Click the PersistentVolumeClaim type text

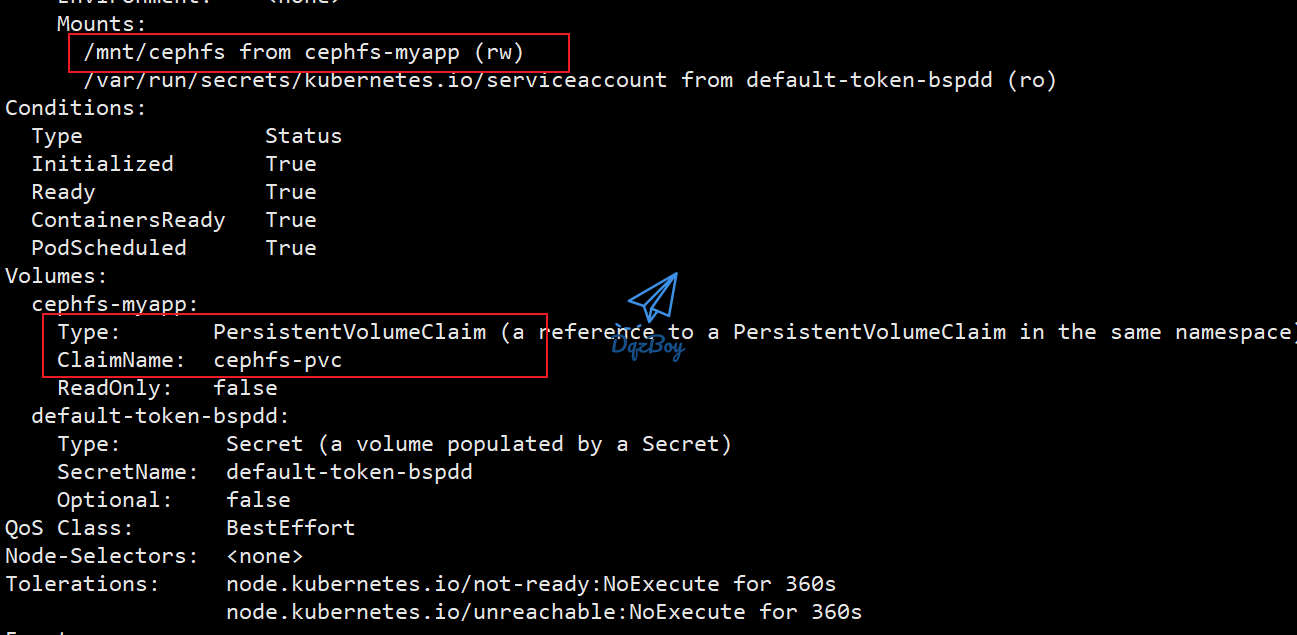349,332
